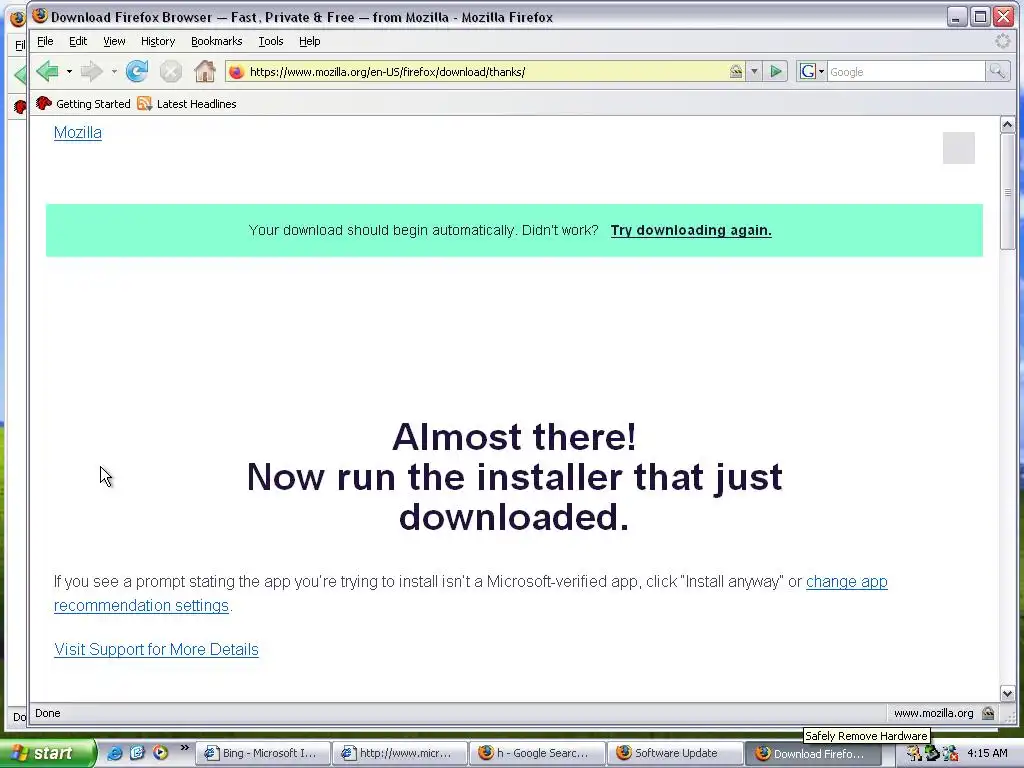Click the tray icon next to the clock

(951, 754)
